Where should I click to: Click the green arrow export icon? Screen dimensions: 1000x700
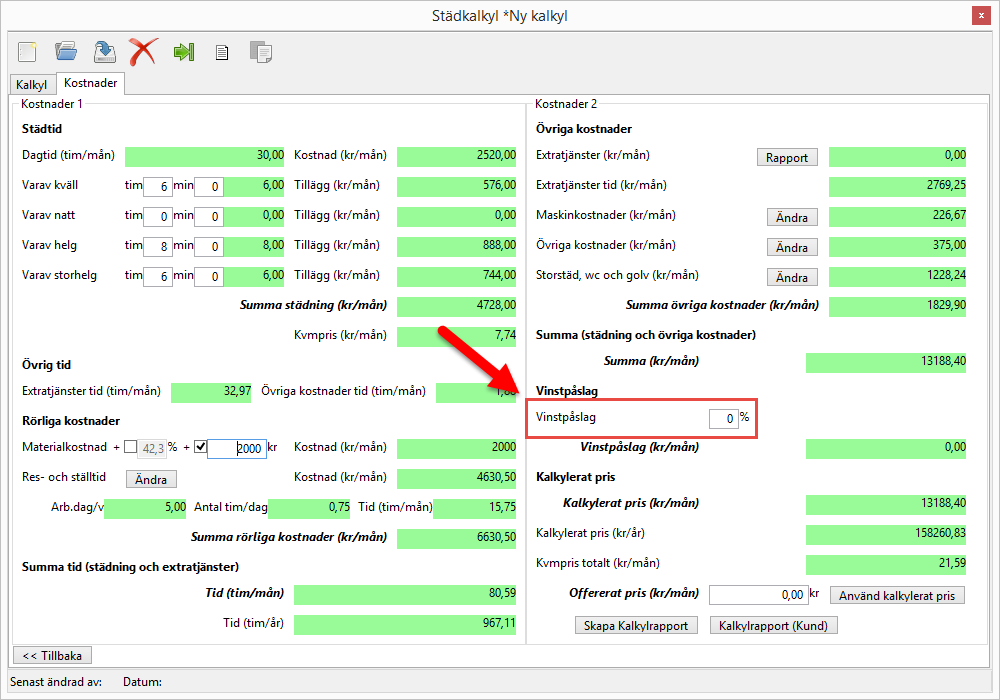pyautogui.click(x=183, y=51)
